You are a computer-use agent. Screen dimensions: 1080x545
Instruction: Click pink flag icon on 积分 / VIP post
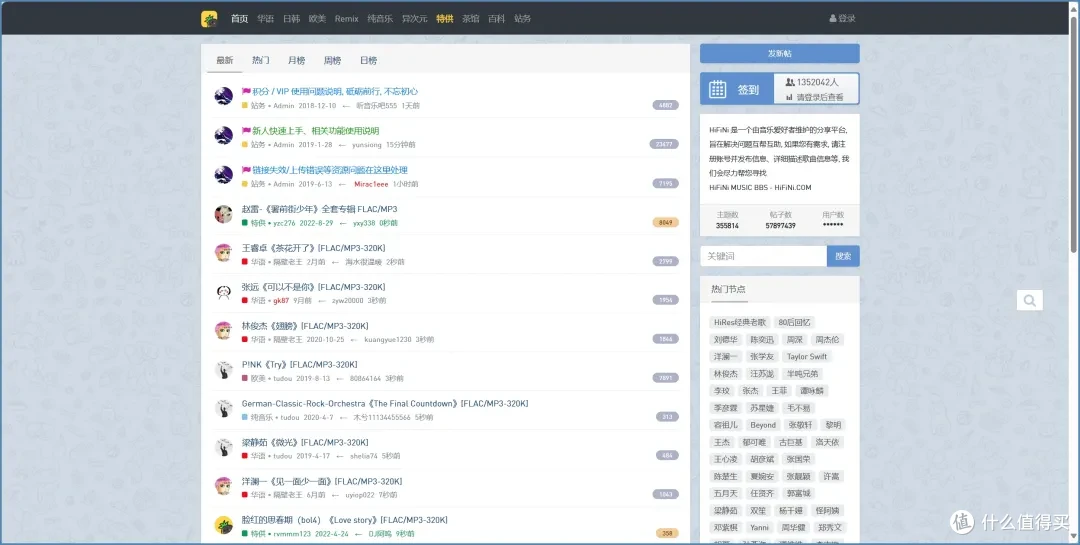246,92
